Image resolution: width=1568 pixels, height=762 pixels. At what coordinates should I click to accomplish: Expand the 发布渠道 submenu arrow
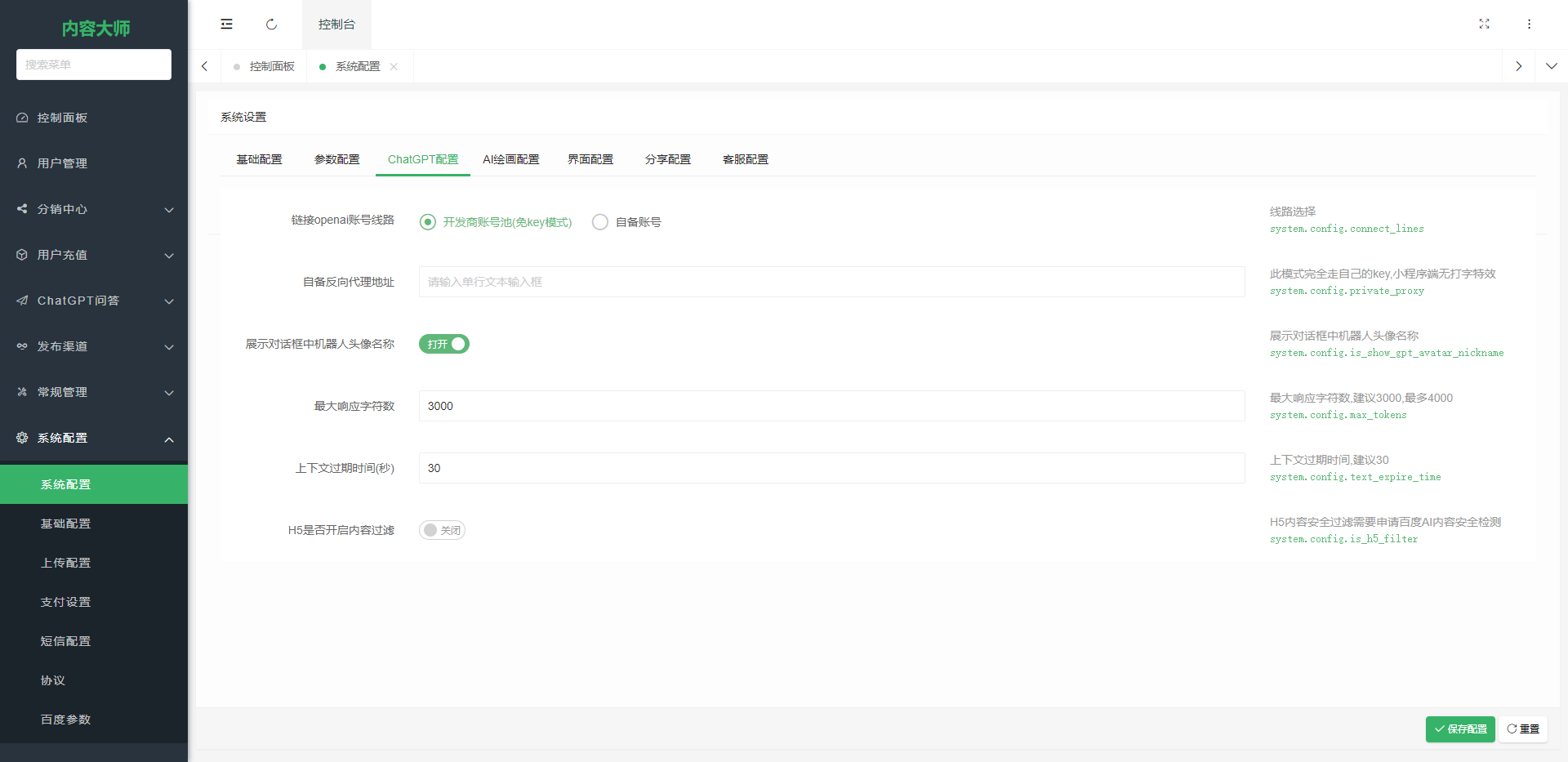[169, 347]
